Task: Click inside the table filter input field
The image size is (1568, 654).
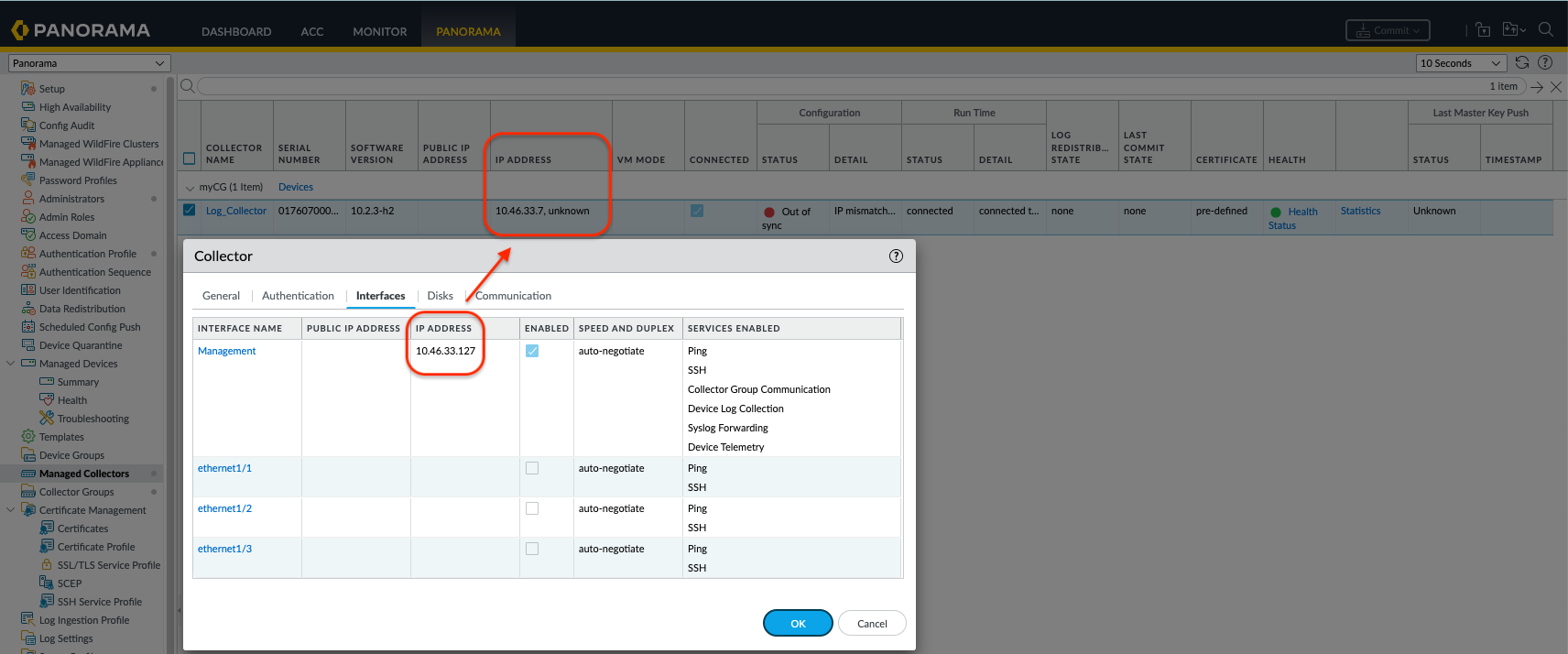Action: coord(861,86)
